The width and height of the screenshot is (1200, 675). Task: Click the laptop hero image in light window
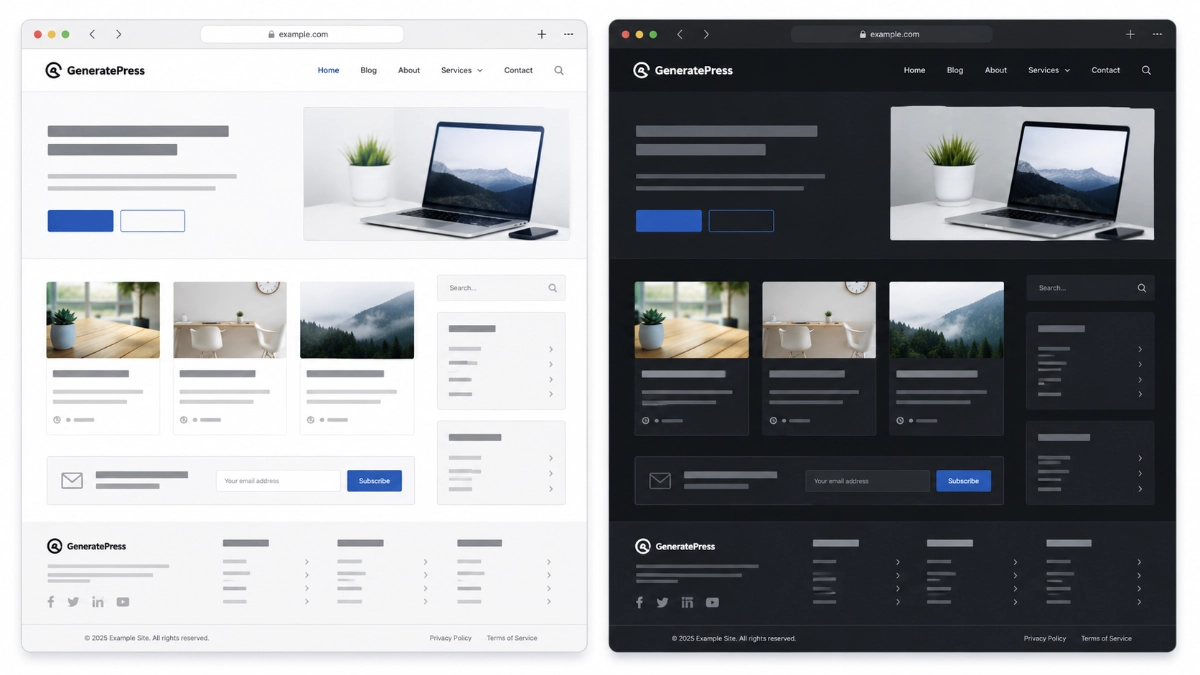pos(436,174)
